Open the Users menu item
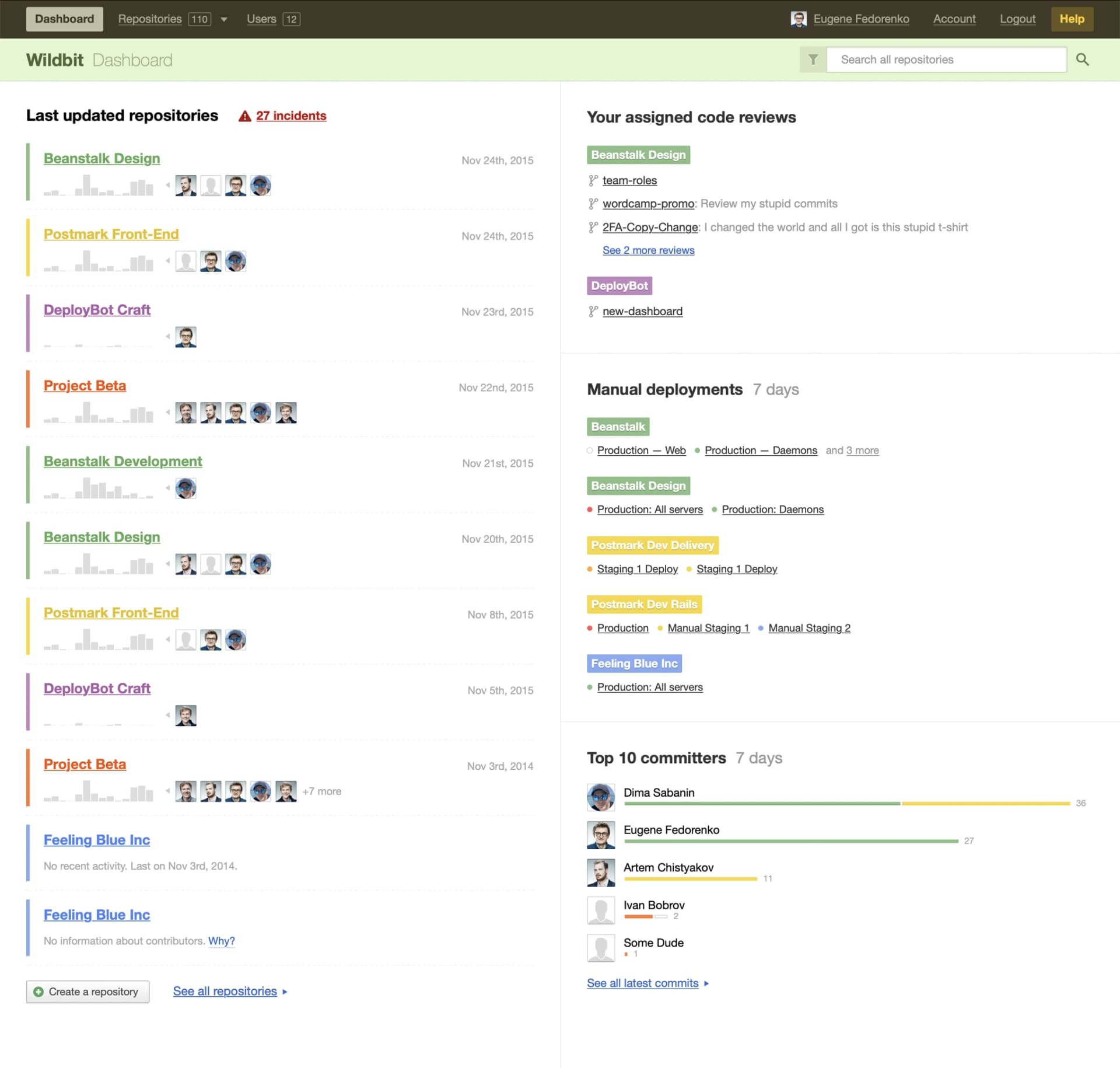 pyautogui.click(x=261, y=19)
